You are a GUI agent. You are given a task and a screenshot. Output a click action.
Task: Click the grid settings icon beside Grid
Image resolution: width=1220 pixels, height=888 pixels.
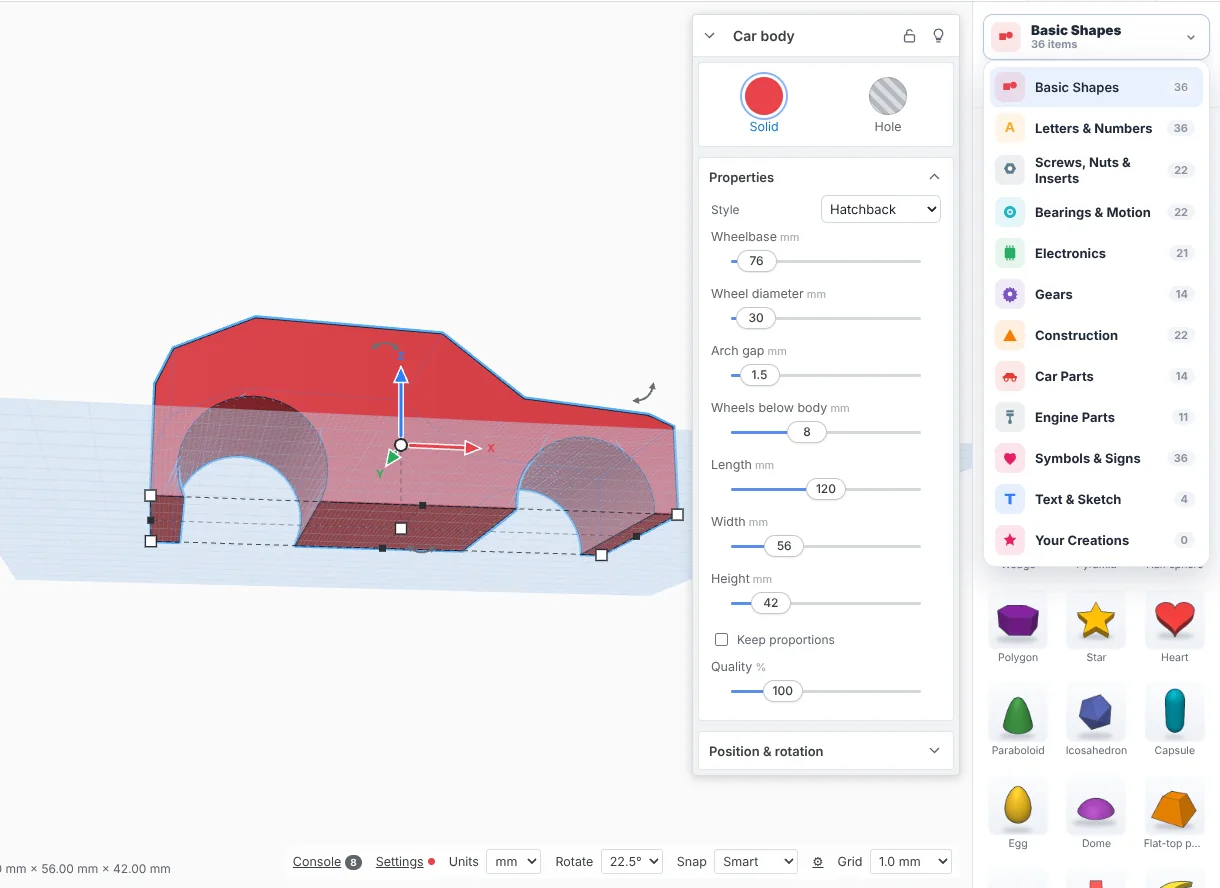coord(818,862)
